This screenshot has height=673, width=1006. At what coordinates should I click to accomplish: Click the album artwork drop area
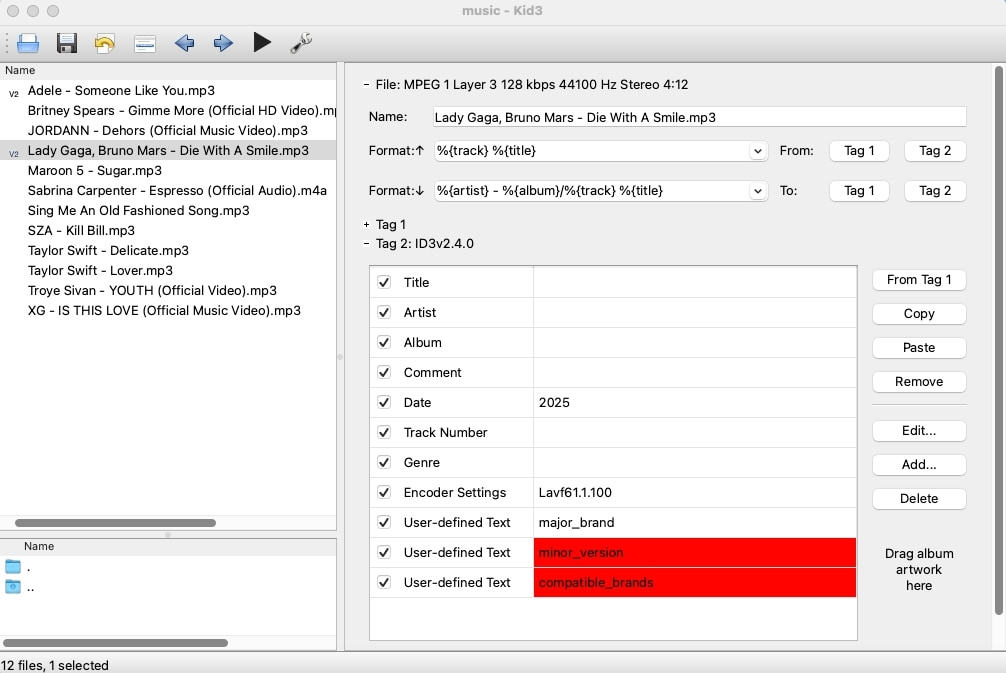919,569
